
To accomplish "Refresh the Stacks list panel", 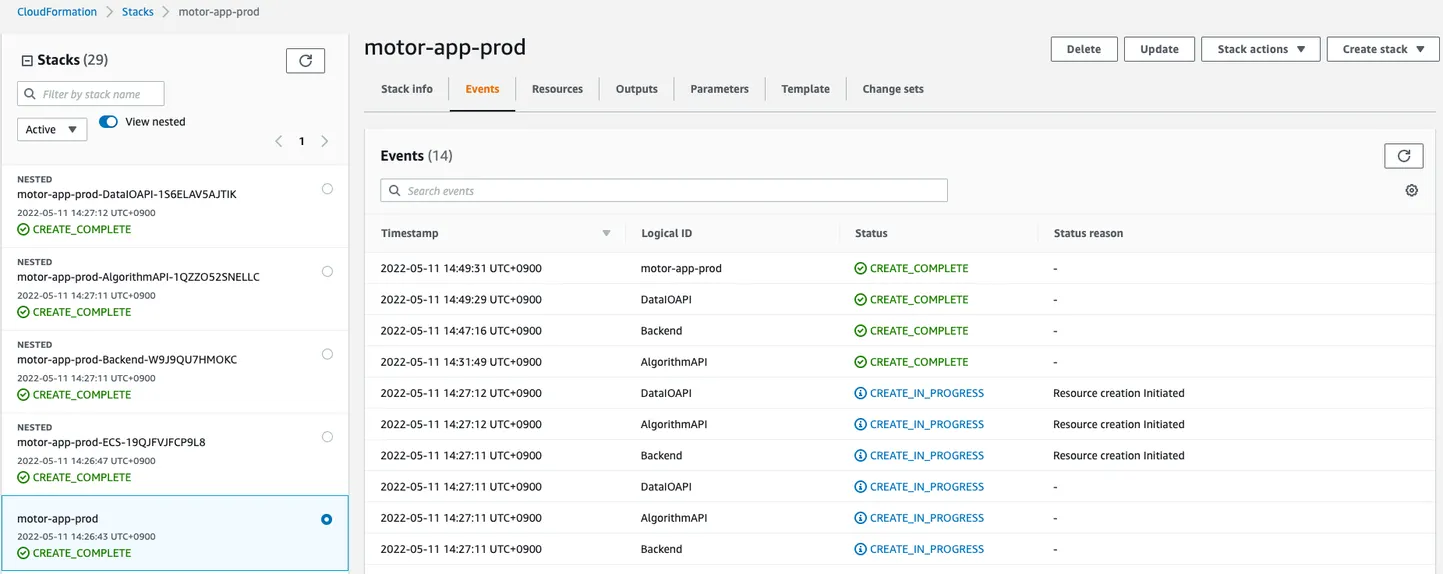I will (305, 61).
